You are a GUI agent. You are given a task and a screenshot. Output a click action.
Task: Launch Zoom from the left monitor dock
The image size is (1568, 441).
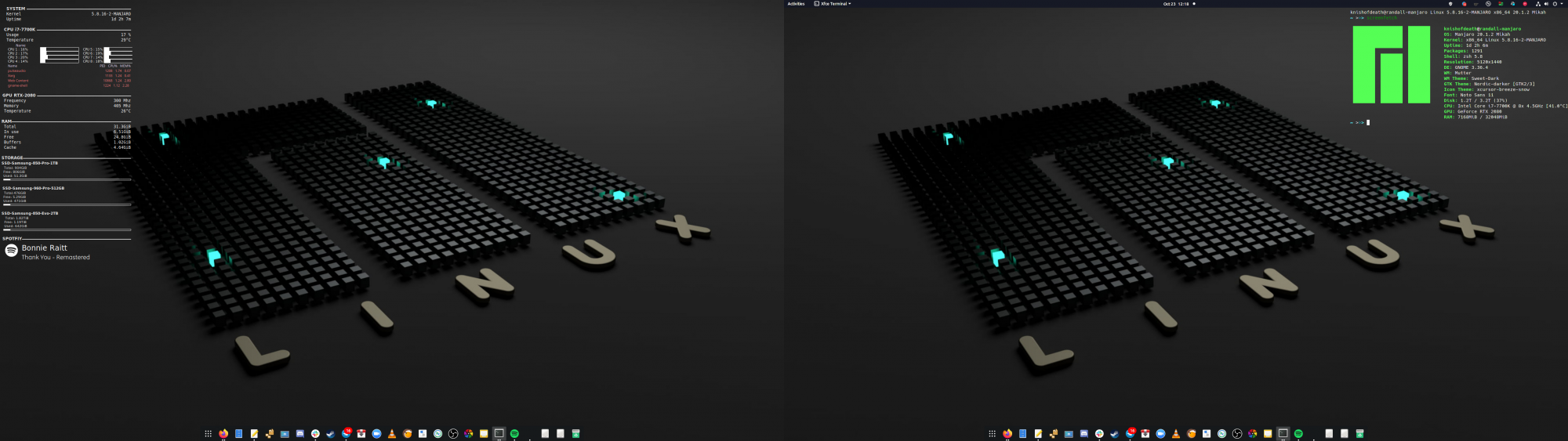coord(376,433)
